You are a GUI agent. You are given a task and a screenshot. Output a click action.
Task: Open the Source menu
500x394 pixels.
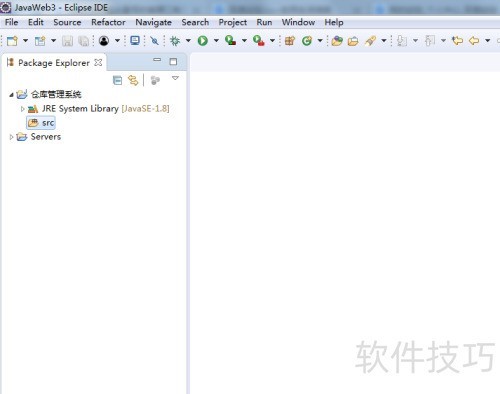[x=67, y=22]
